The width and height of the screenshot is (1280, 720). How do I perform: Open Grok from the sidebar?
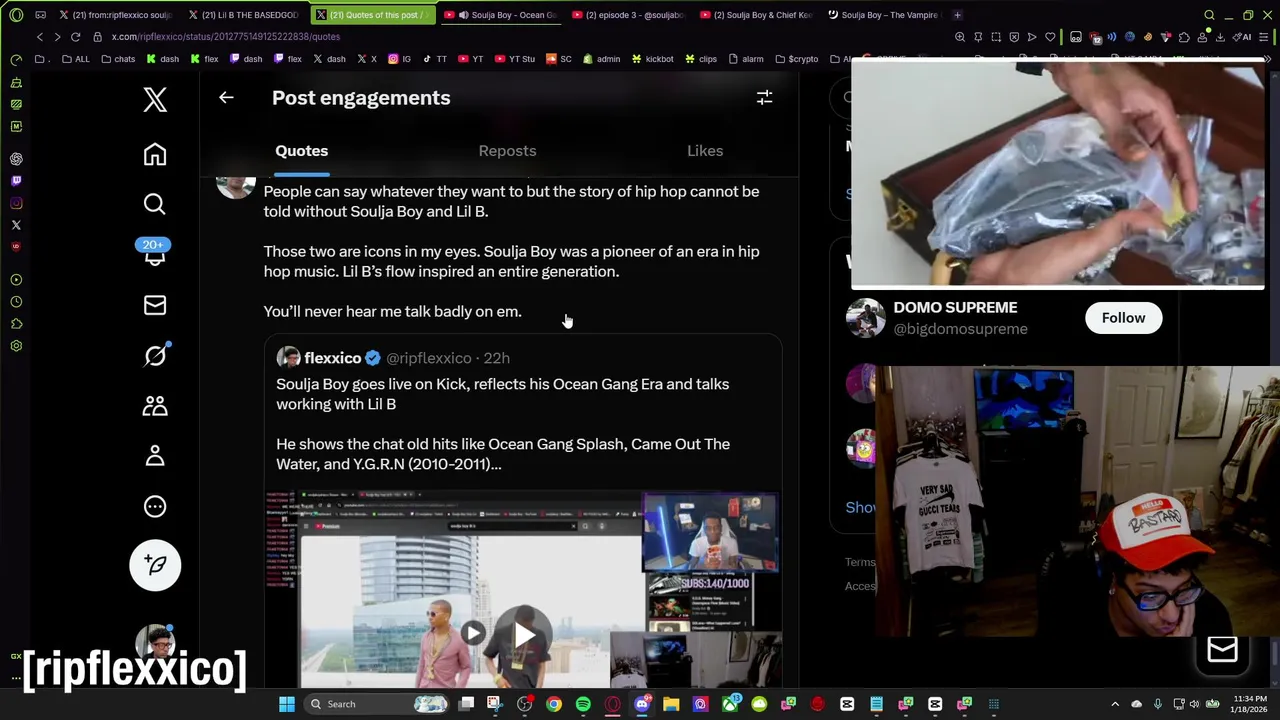(154, 355)
